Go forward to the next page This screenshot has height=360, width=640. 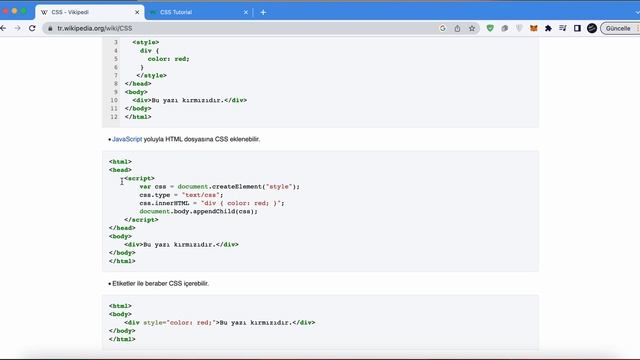click(x=17, y=28)
